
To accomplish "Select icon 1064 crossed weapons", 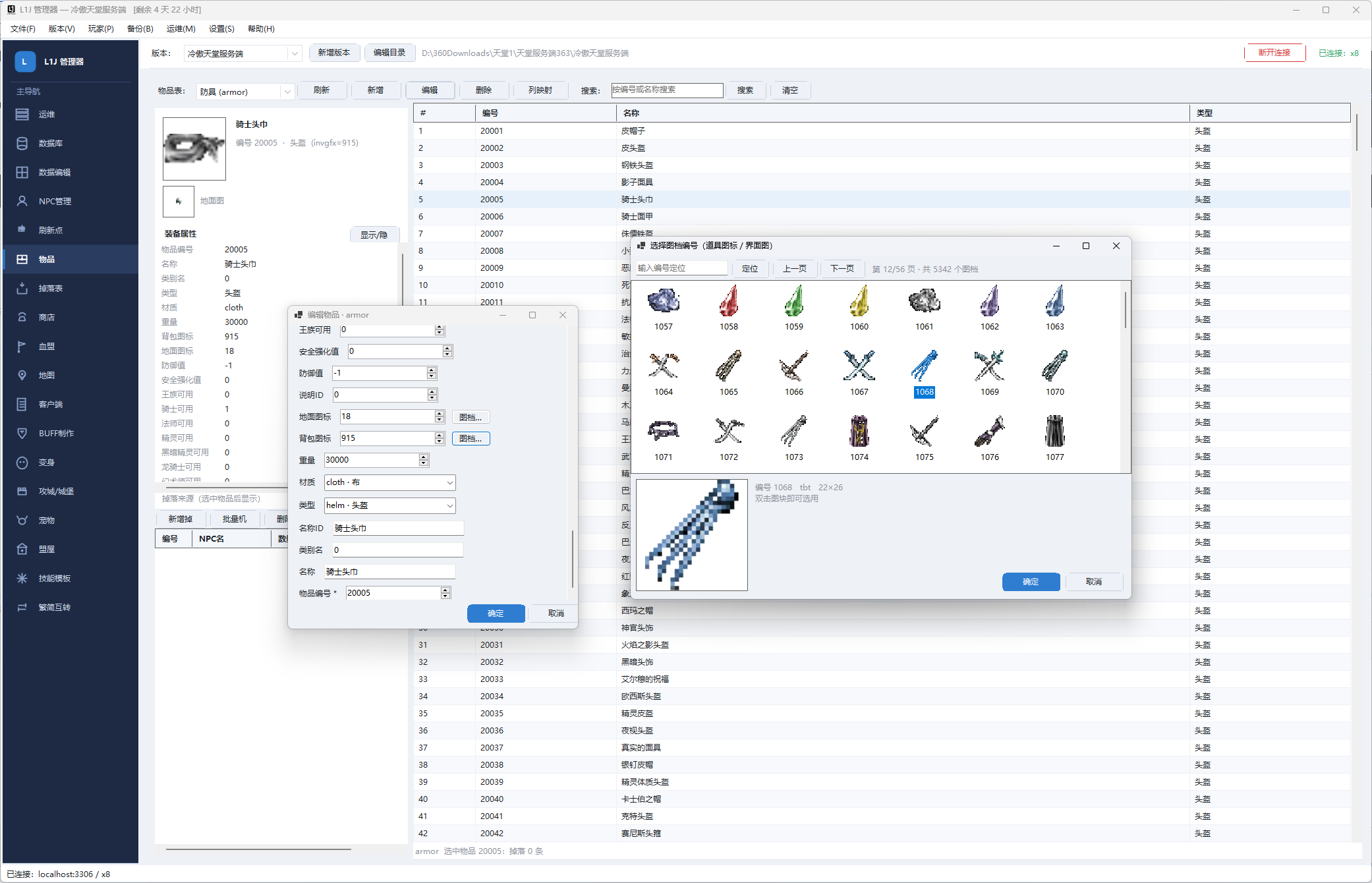I will click(664, 373).
